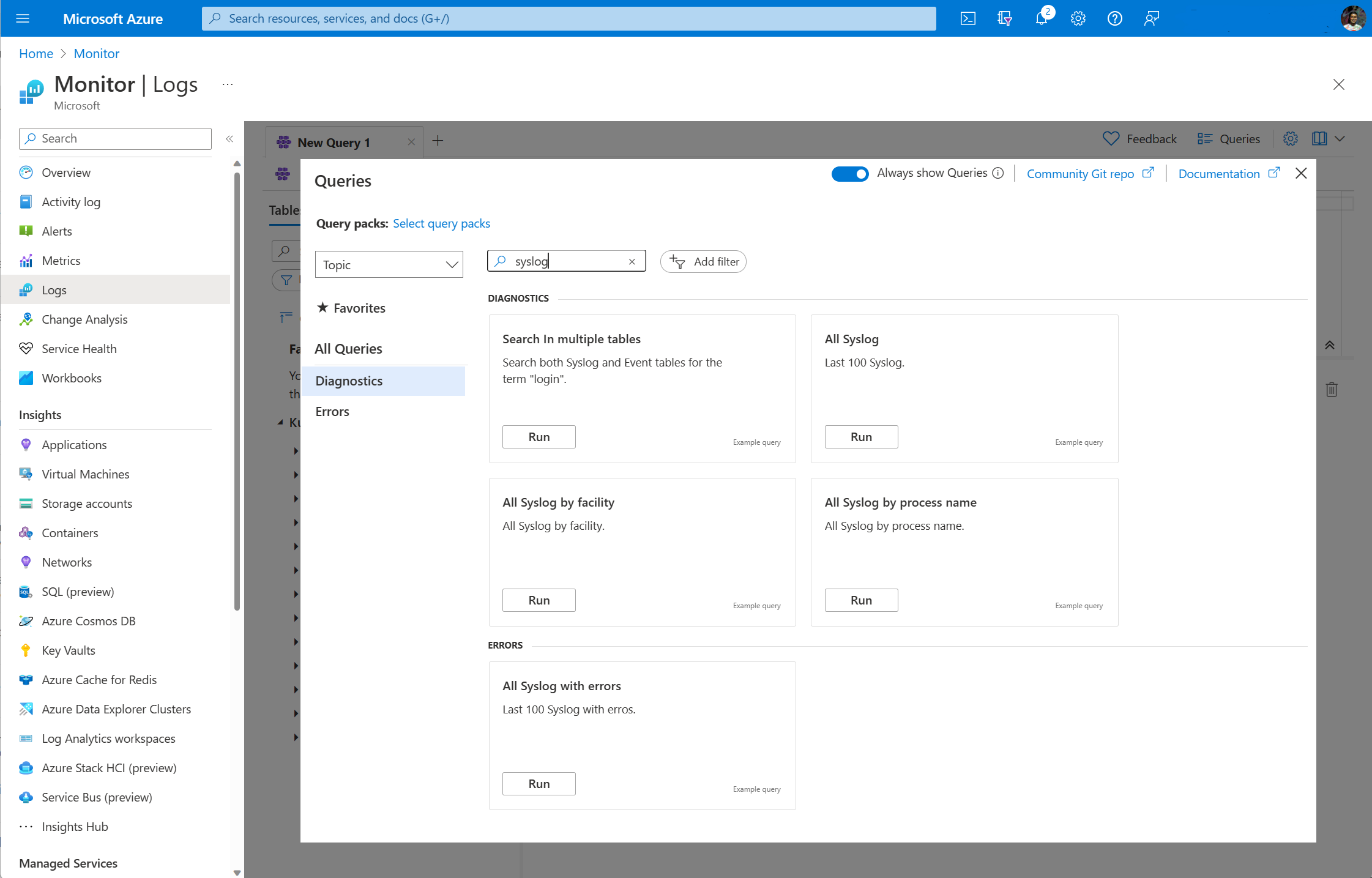
Task: Click Feedback in Logs toolbar
Action: [1139, 139]
